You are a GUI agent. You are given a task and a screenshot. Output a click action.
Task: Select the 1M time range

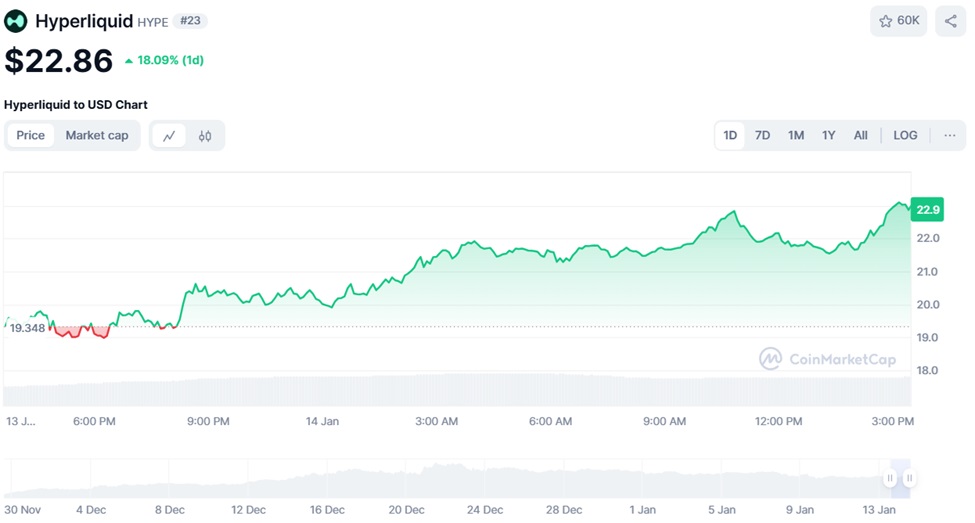click(796, 135)
